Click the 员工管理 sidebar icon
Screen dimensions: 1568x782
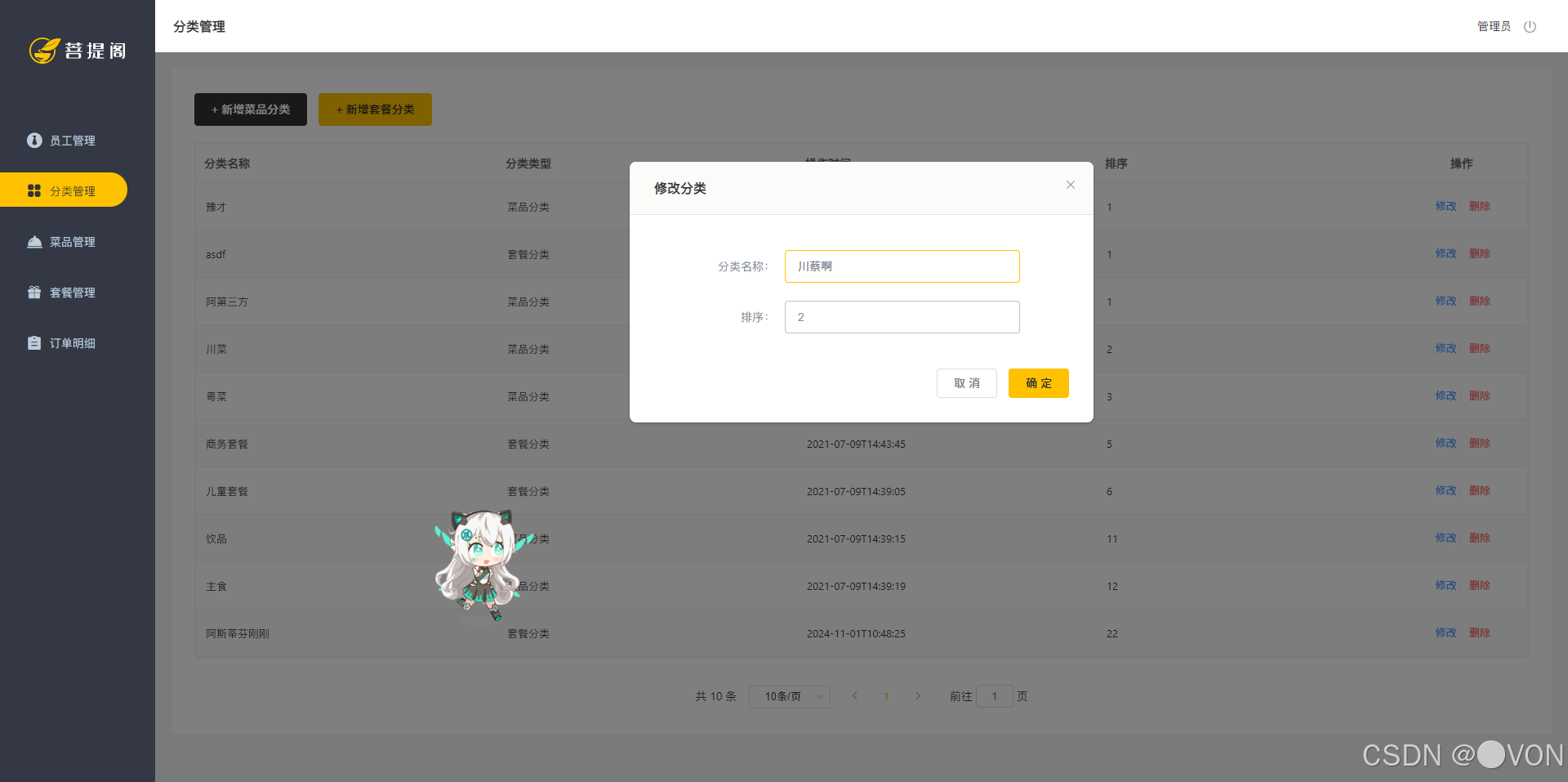point(34,141)
